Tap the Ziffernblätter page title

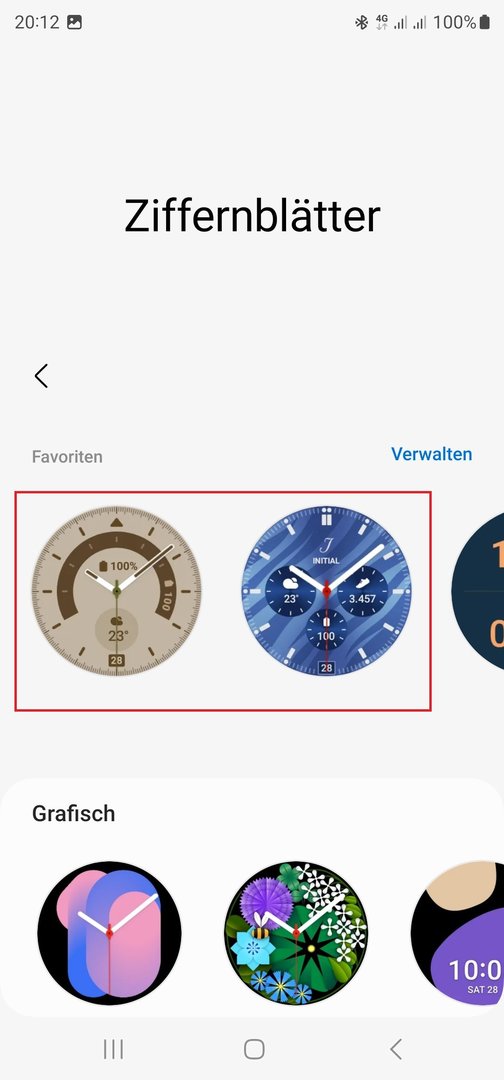(x=252, y=216)
